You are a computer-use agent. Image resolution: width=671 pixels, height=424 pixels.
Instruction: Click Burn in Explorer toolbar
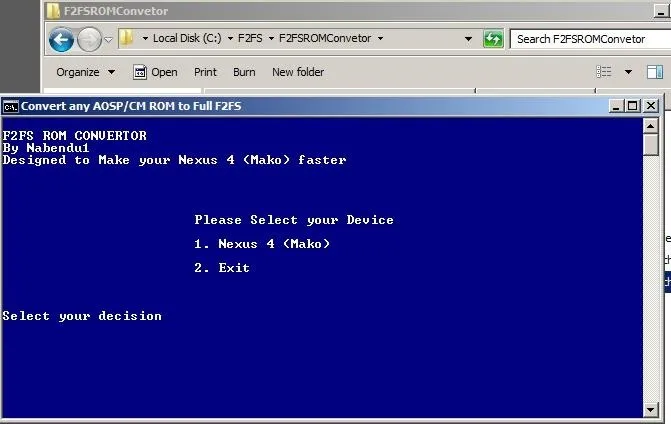click(244, 72)
